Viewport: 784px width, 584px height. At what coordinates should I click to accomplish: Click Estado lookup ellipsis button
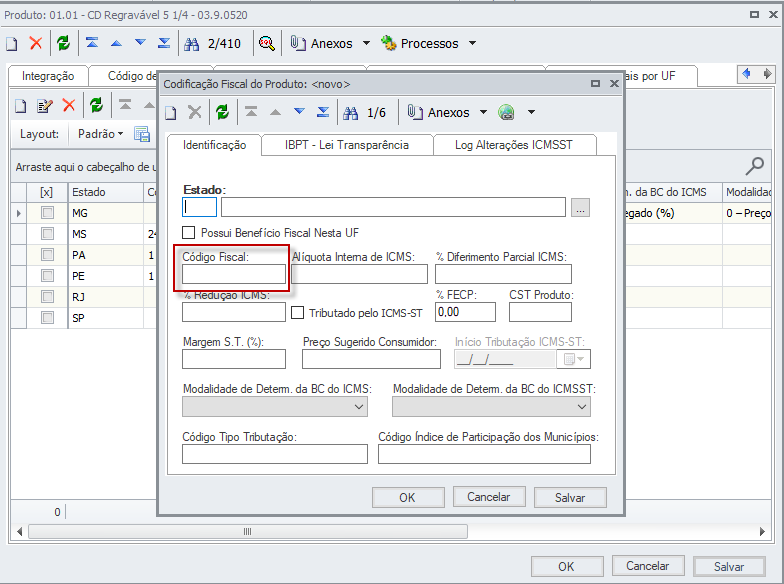[x=580, y=208]
